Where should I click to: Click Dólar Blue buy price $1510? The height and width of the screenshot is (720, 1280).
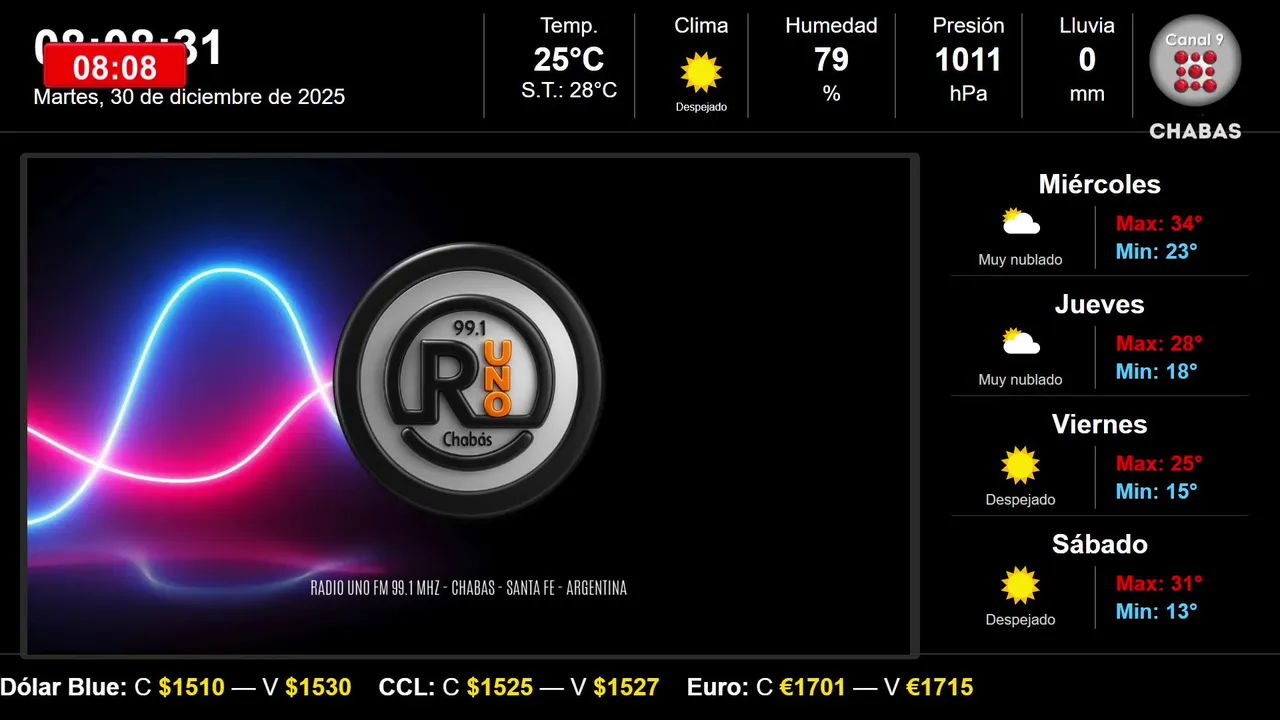tap(192, 687)
